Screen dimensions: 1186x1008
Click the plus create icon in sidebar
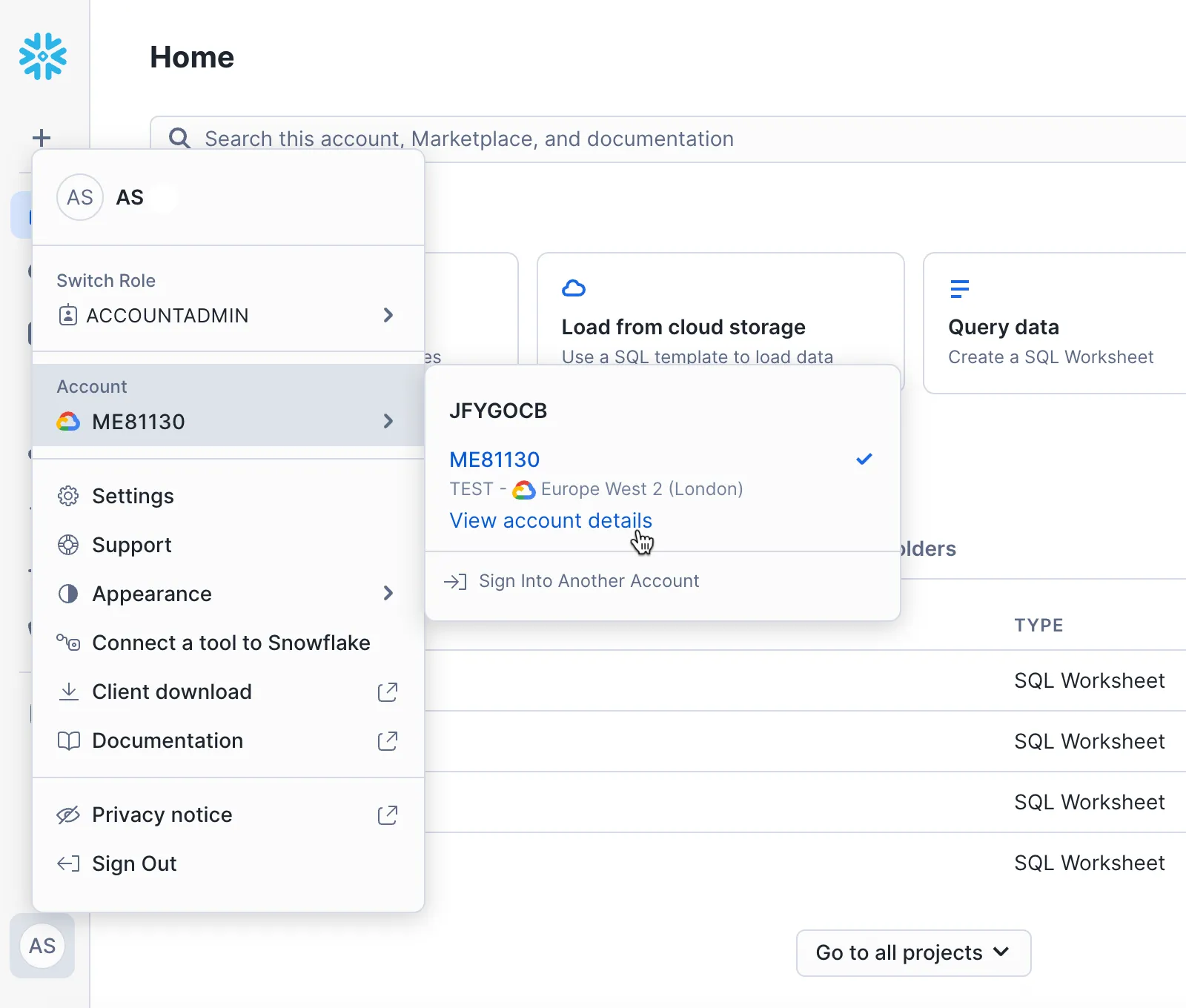tap(42, 138)
